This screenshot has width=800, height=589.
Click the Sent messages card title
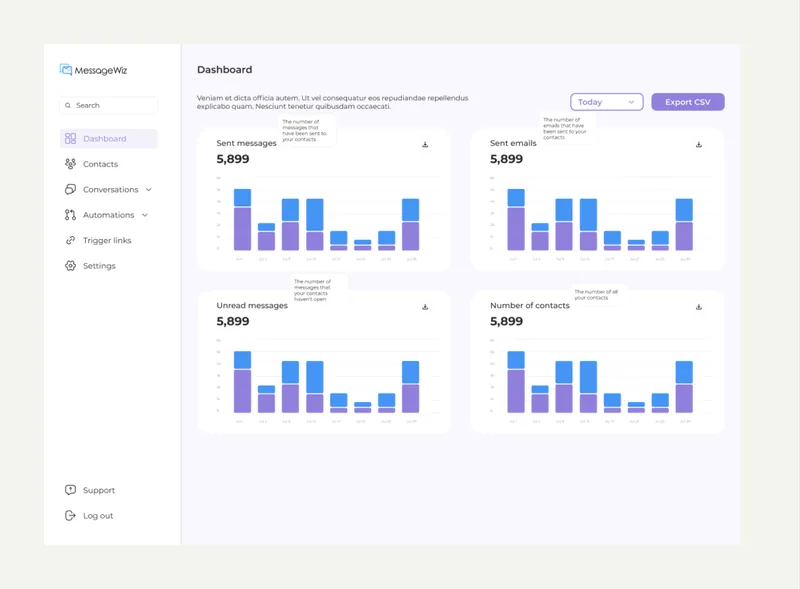(246, 143)
